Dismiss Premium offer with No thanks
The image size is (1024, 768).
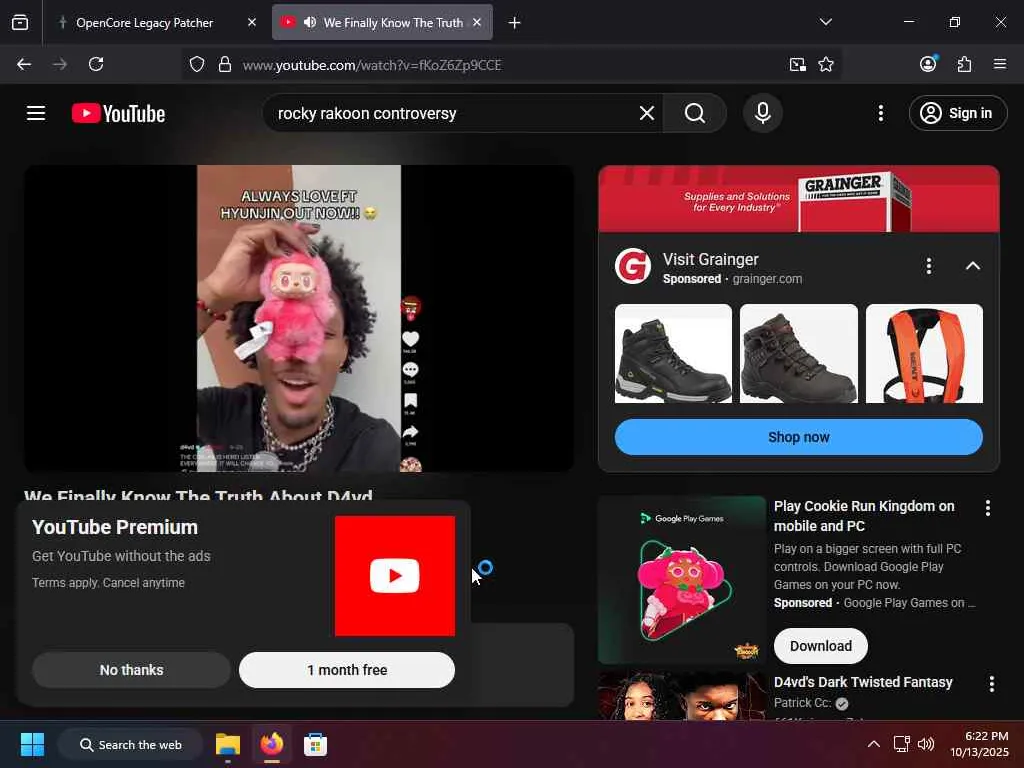click(x=131, y=670)
